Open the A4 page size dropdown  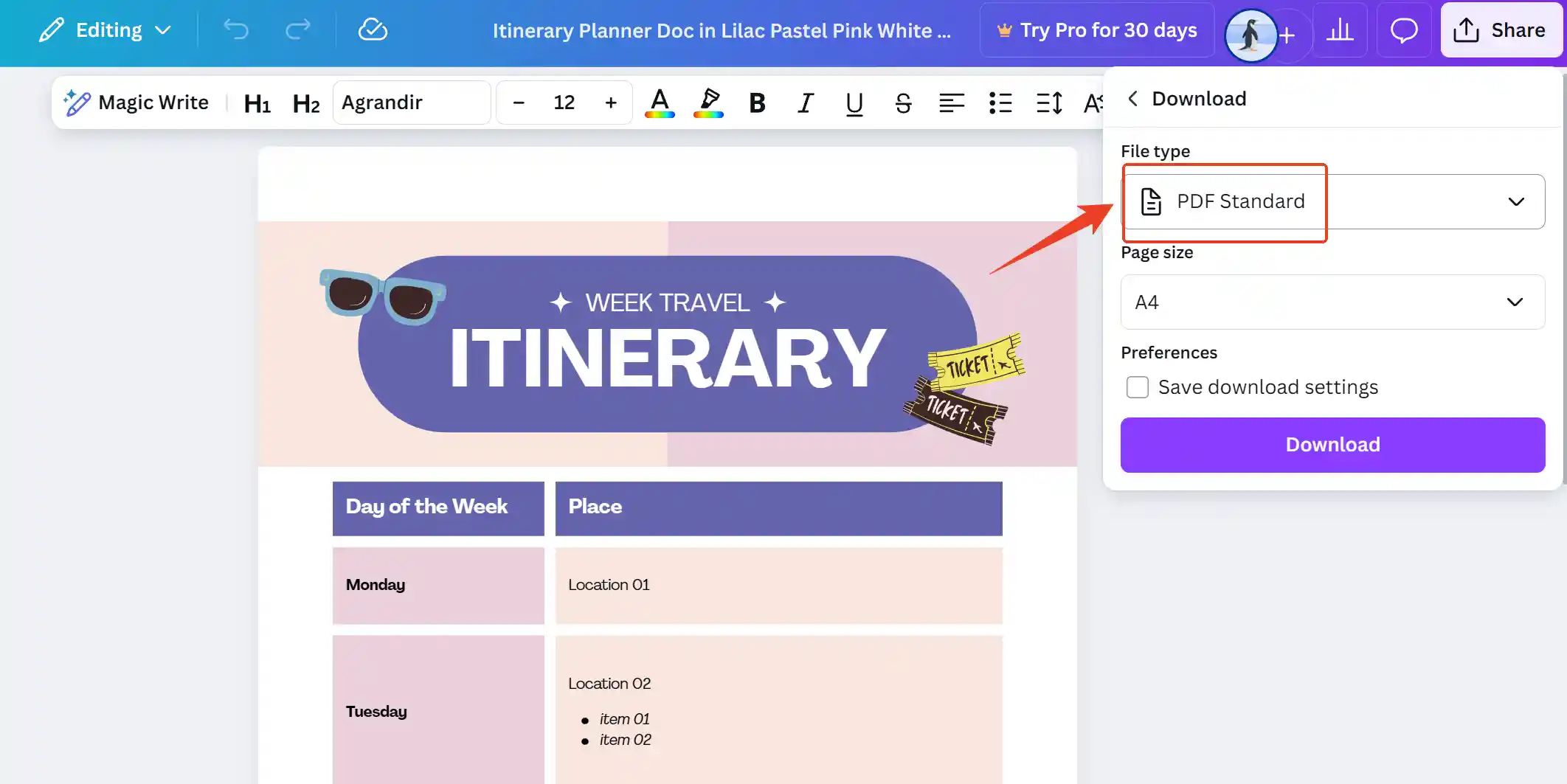pos(1332,302)
